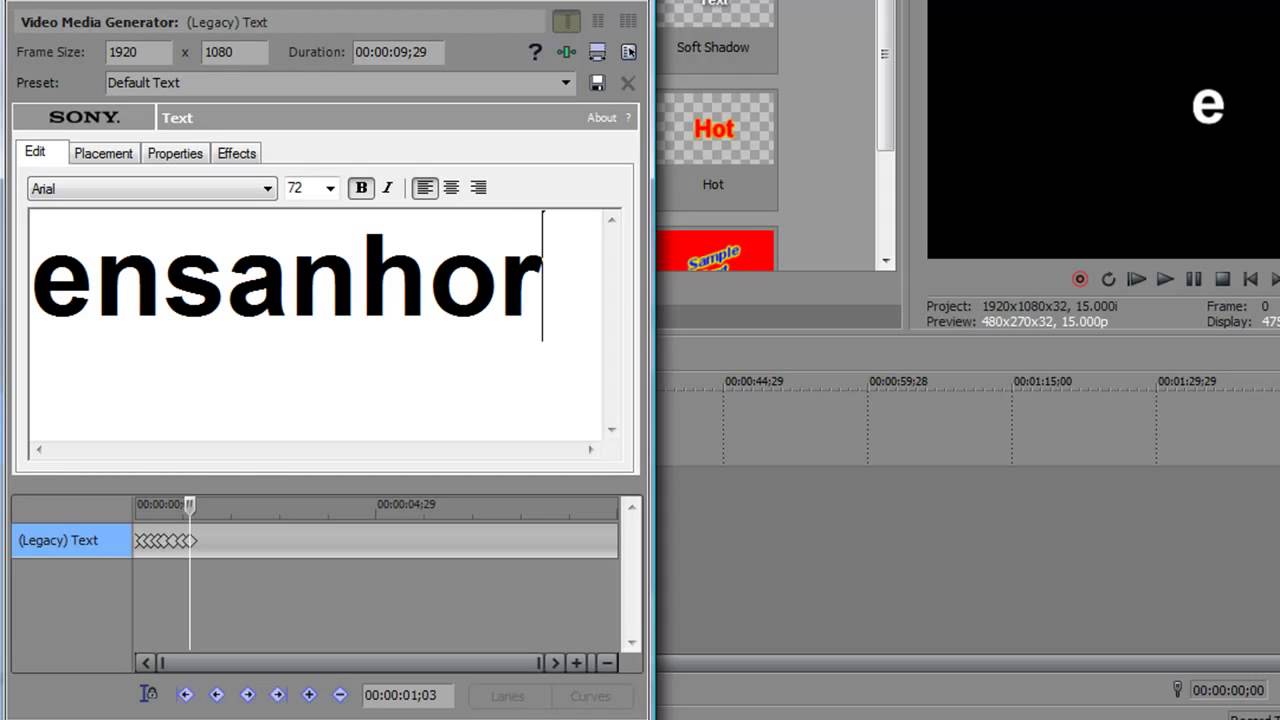This screenshot has width=1280, height=720.
Task: Jump to the first keyframe
Action: 185,695
